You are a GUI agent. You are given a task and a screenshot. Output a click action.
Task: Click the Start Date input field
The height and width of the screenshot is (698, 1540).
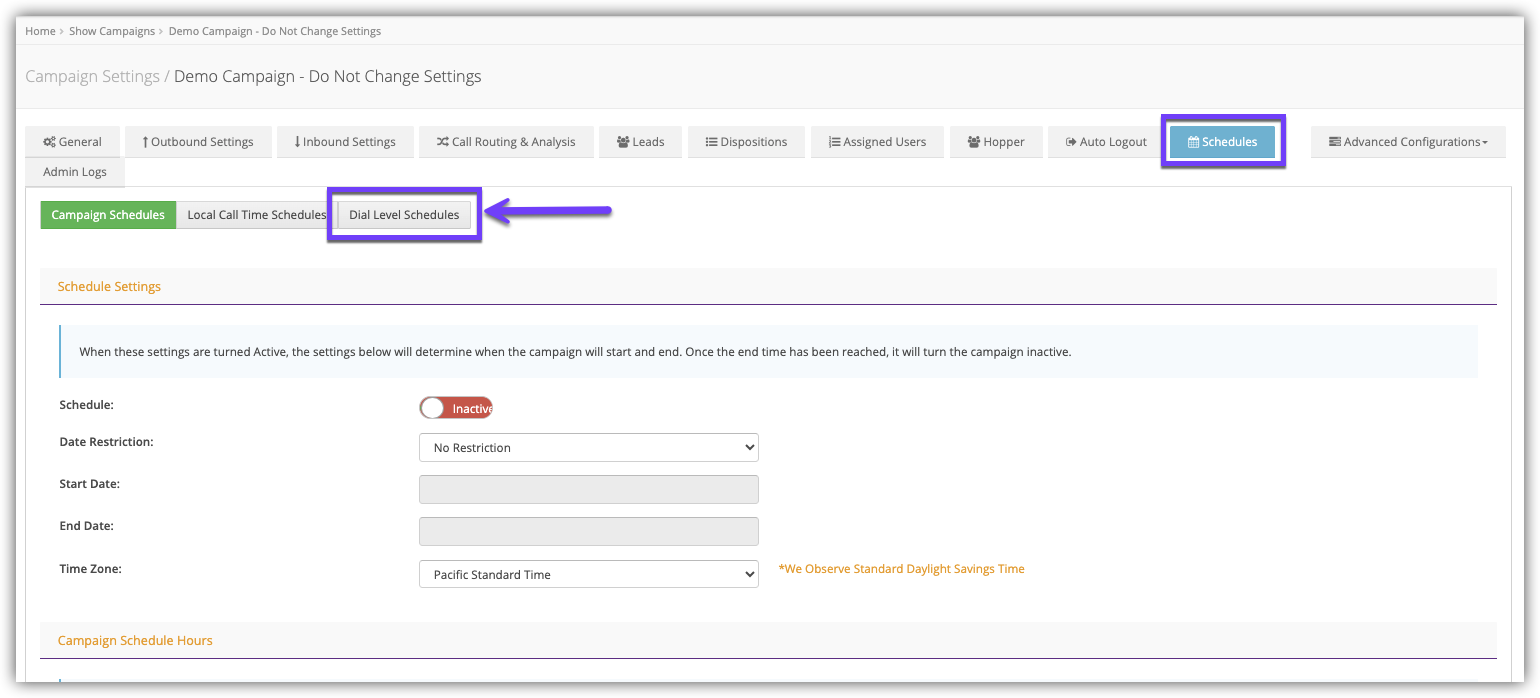[588, 490]
